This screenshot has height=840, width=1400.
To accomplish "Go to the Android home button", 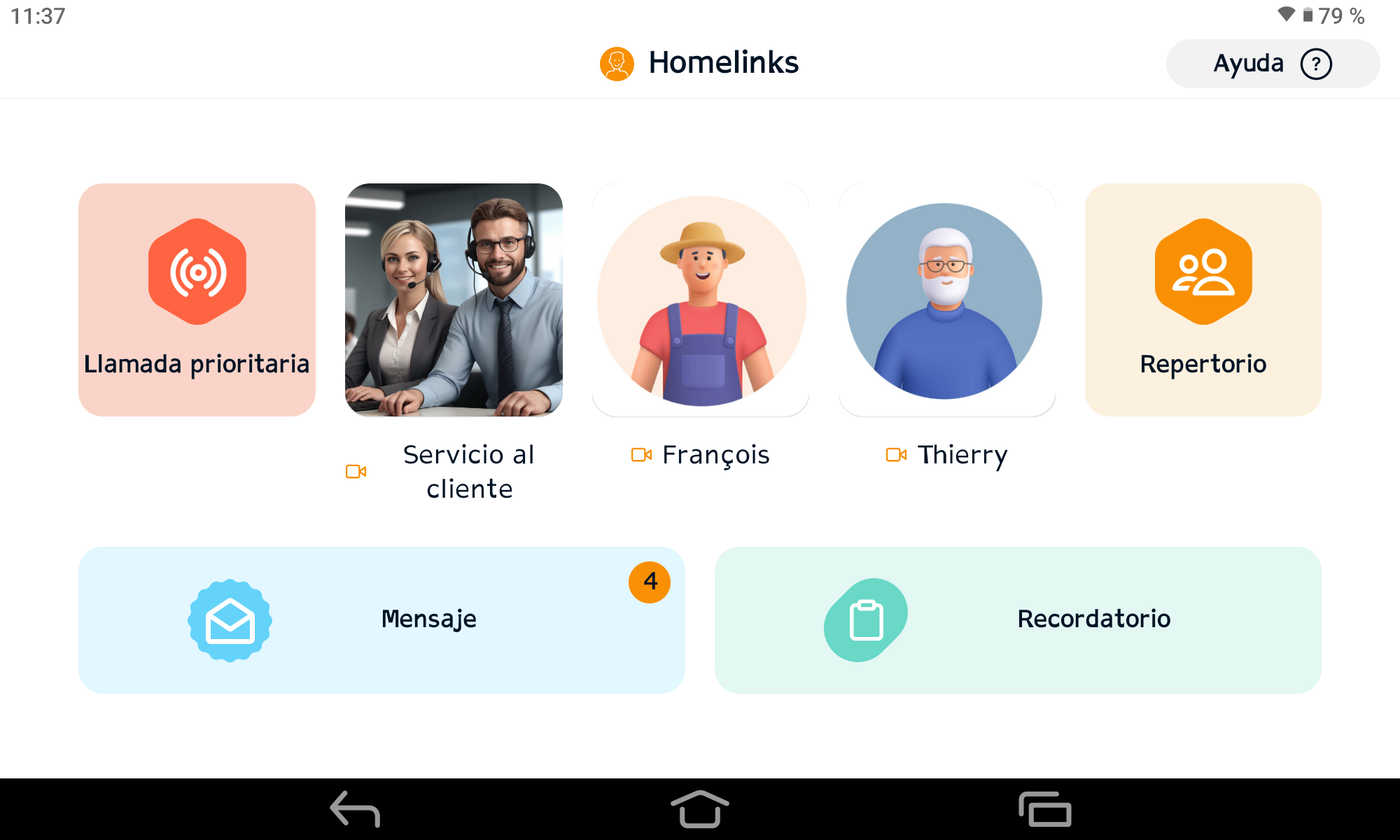I will (699, 809).
